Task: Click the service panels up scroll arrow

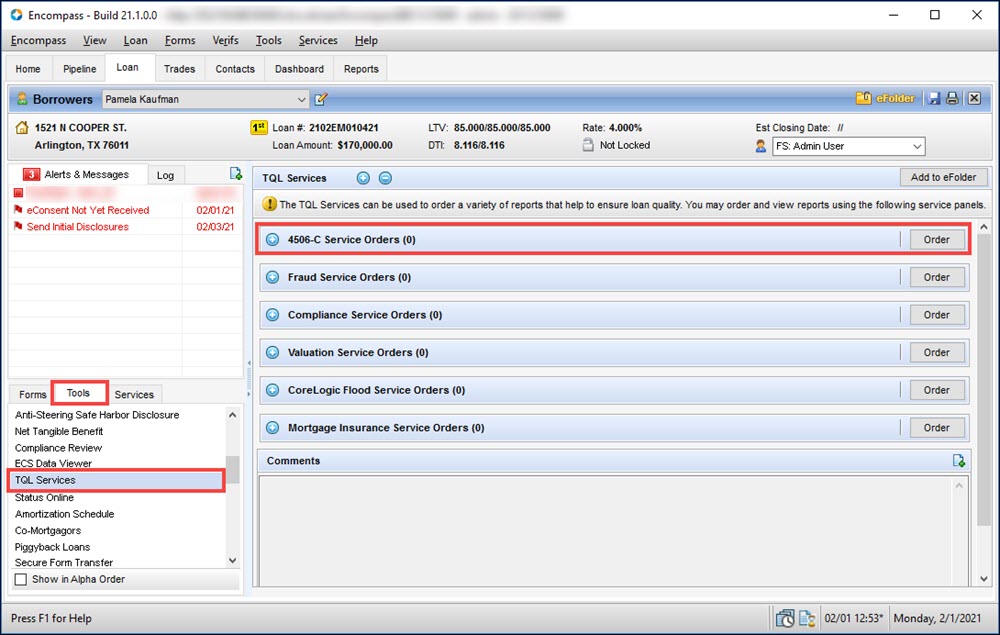Action: click(983, 227)
